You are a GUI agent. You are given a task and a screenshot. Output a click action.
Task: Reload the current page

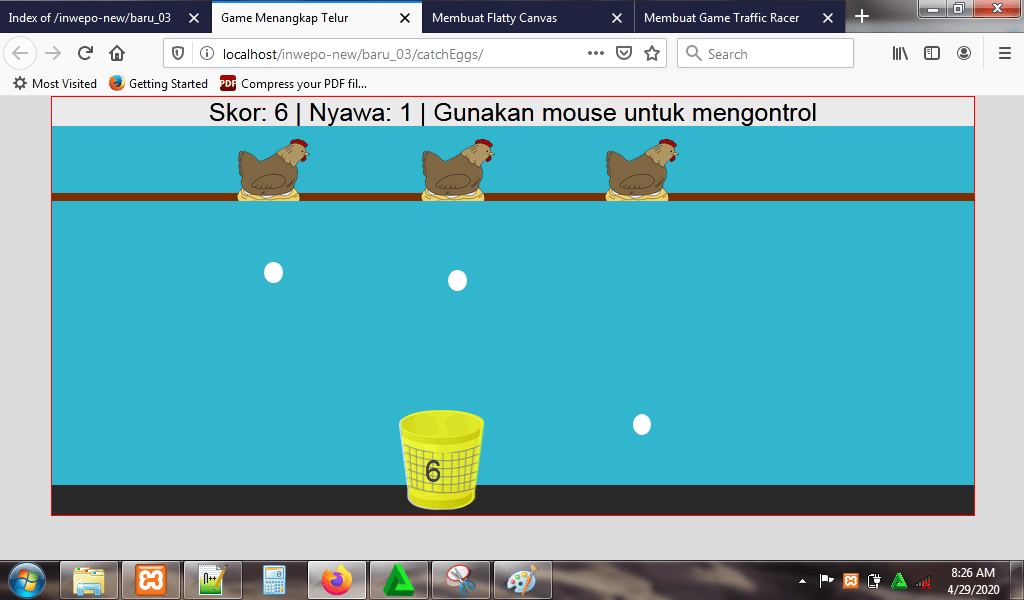(x=85, y=54)
